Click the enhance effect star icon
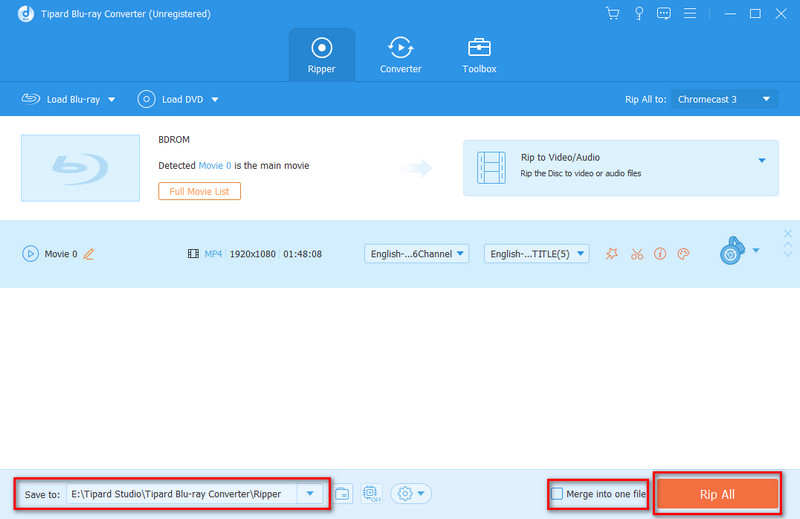Image resolution: width=800 pixels, height=519 pixels. pos(612,254)
